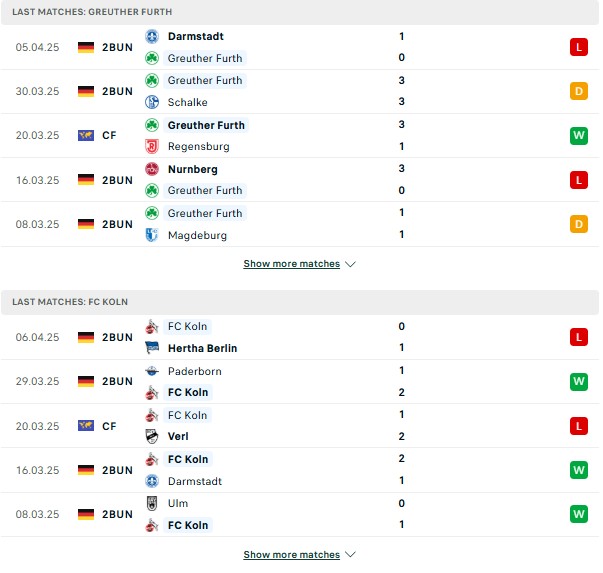Image resolution: width=603 pixels, height=573 pixels.
Task: Click the Paderborn club crest icon
Action: tap(152, 371)
